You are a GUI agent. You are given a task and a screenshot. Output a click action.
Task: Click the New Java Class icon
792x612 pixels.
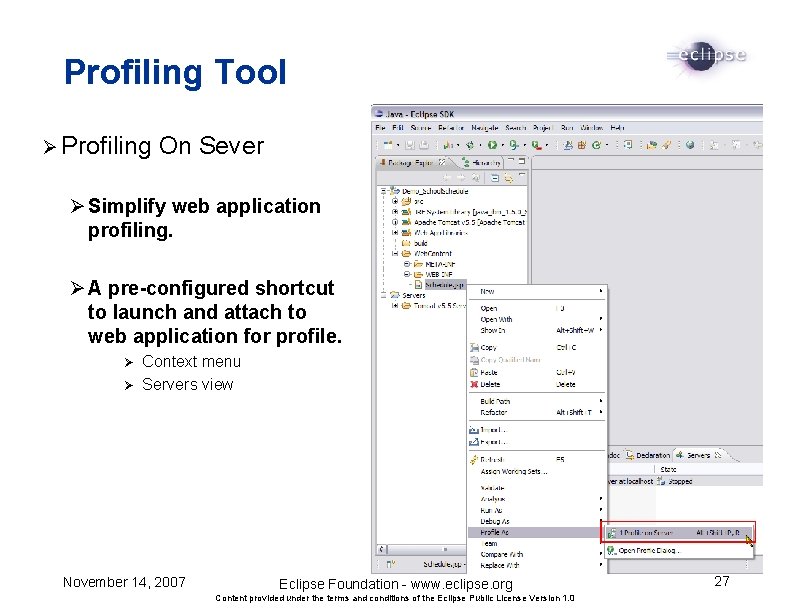tap(597, 145)
